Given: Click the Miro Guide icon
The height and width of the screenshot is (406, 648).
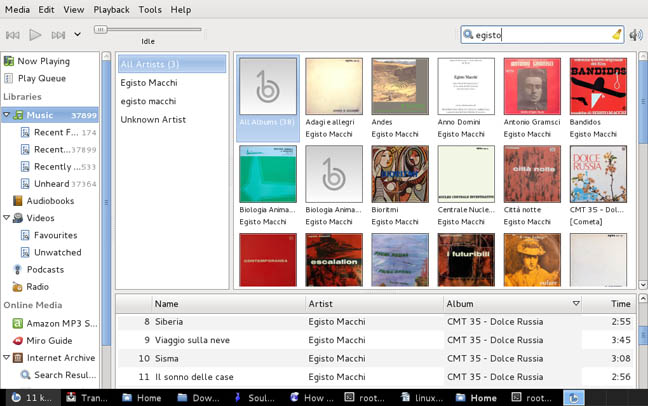Looking at the screenshot, I should [17, 341].
